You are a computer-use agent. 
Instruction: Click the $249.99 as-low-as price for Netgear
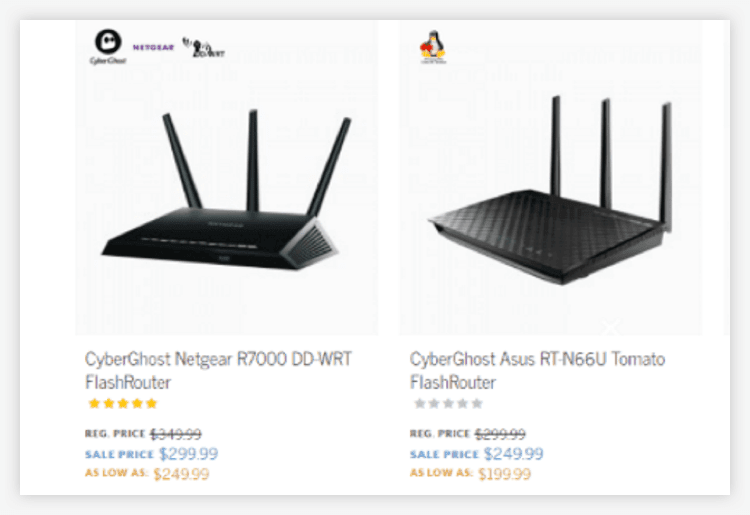tap(181, 474)
